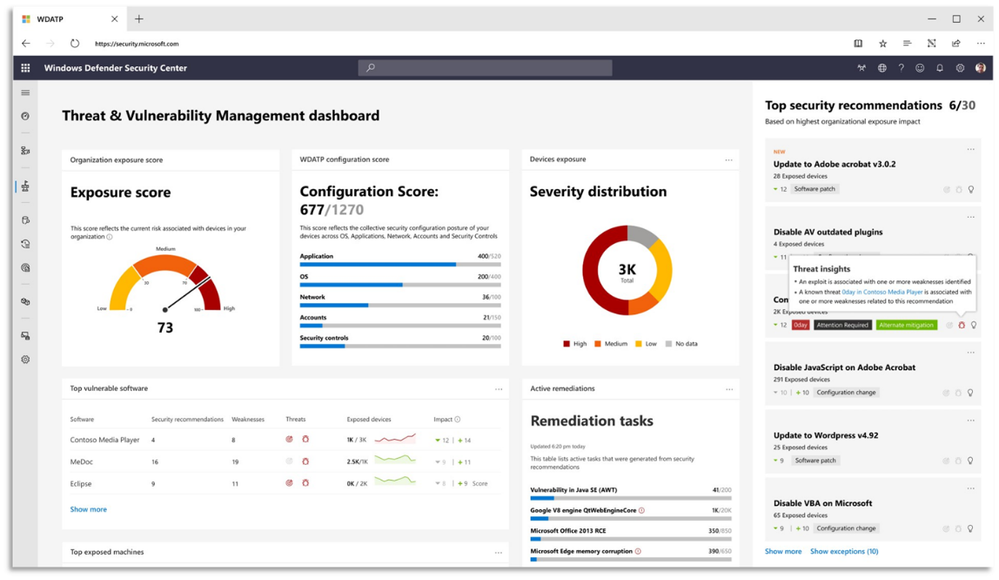The image size is (999, 580).
Task: Open Active remediations ellipsis menu
Action: click(x=729, y=389)
